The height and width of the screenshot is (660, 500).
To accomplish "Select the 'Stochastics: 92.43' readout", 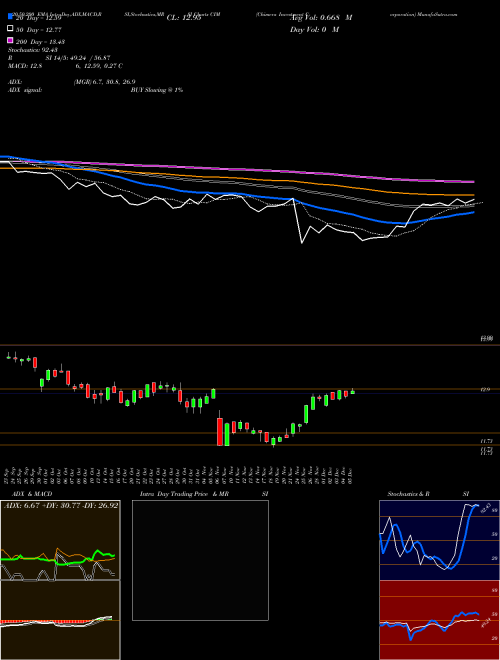I will click(33, 50).
